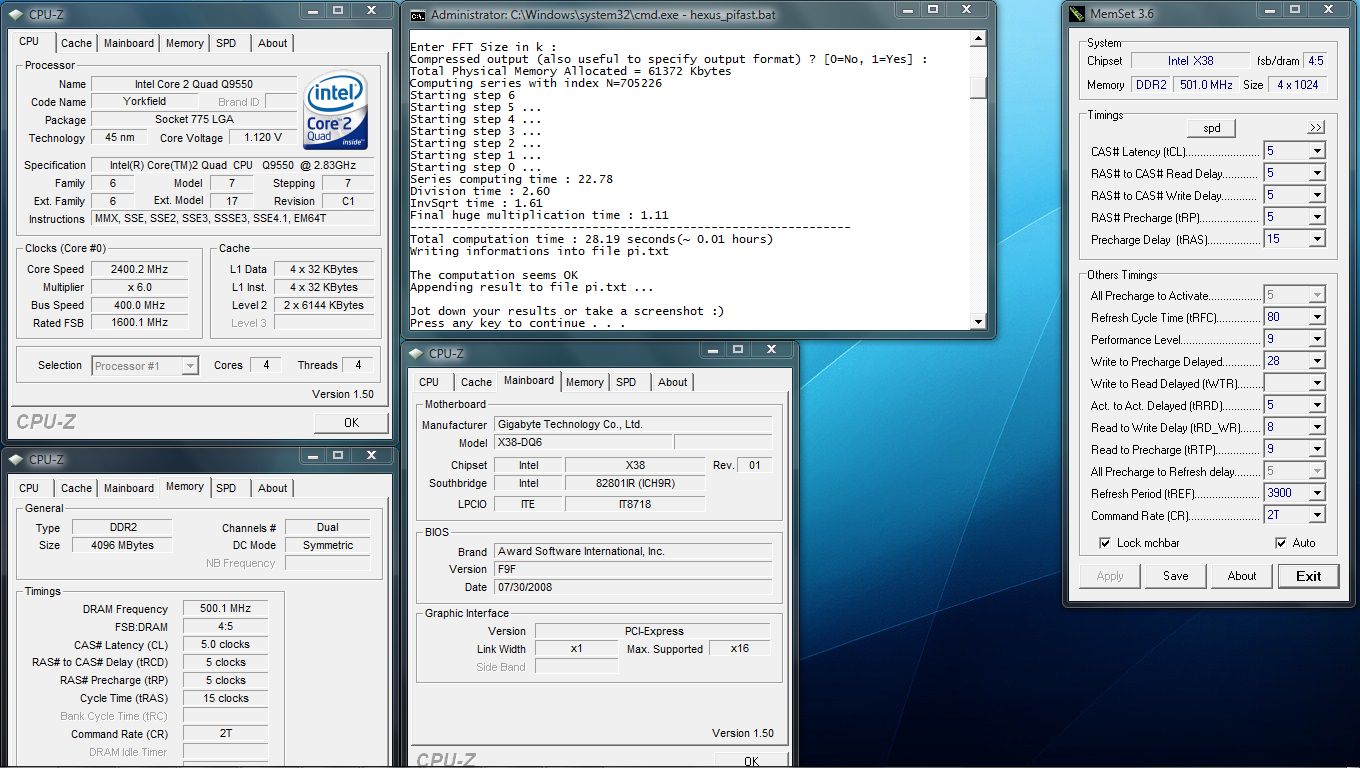
Task: Open the Act. to Act. Delayed (tRRD) dropdown
Action: pyautogui.click(x=1316, y=405)
